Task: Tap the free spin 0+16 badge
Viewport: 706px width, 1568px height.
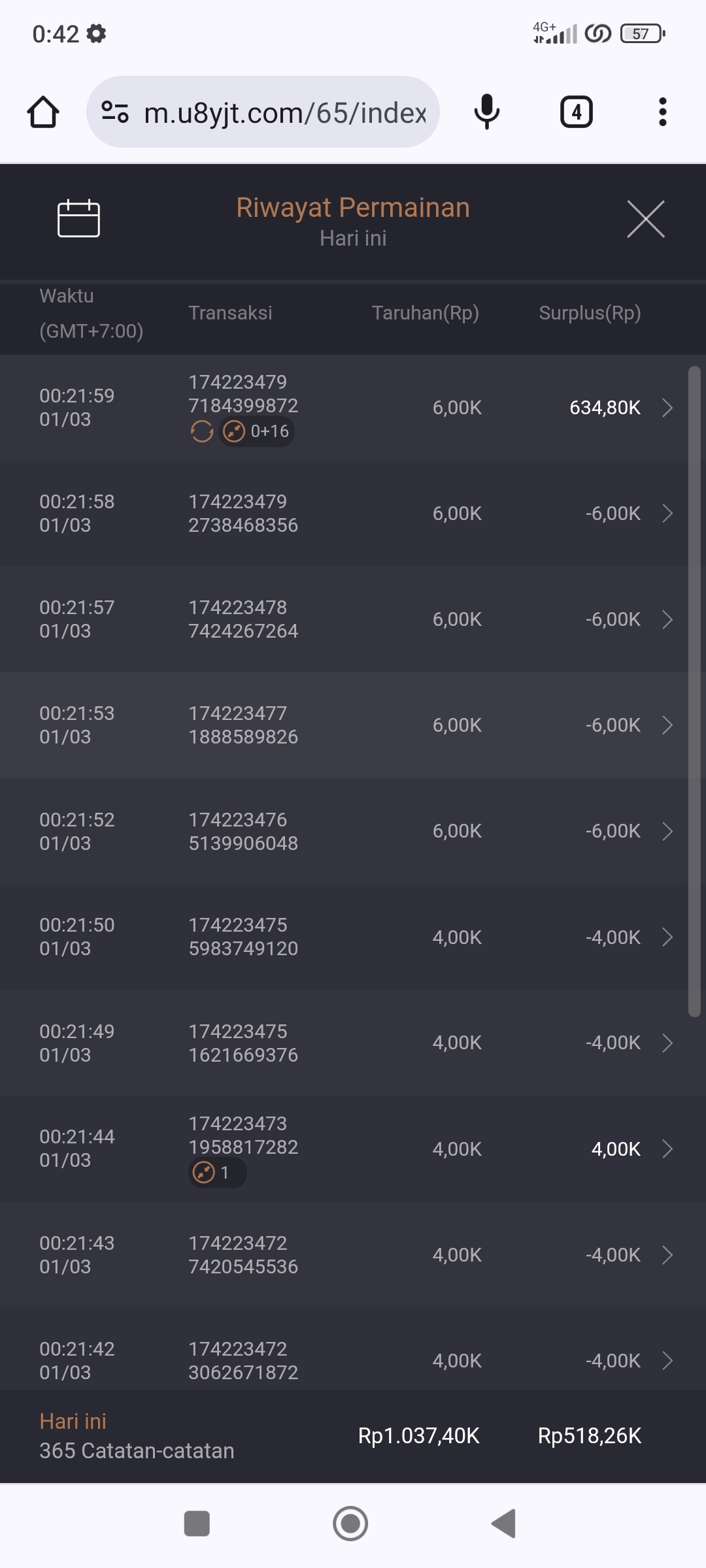Action: click(257, 431)
